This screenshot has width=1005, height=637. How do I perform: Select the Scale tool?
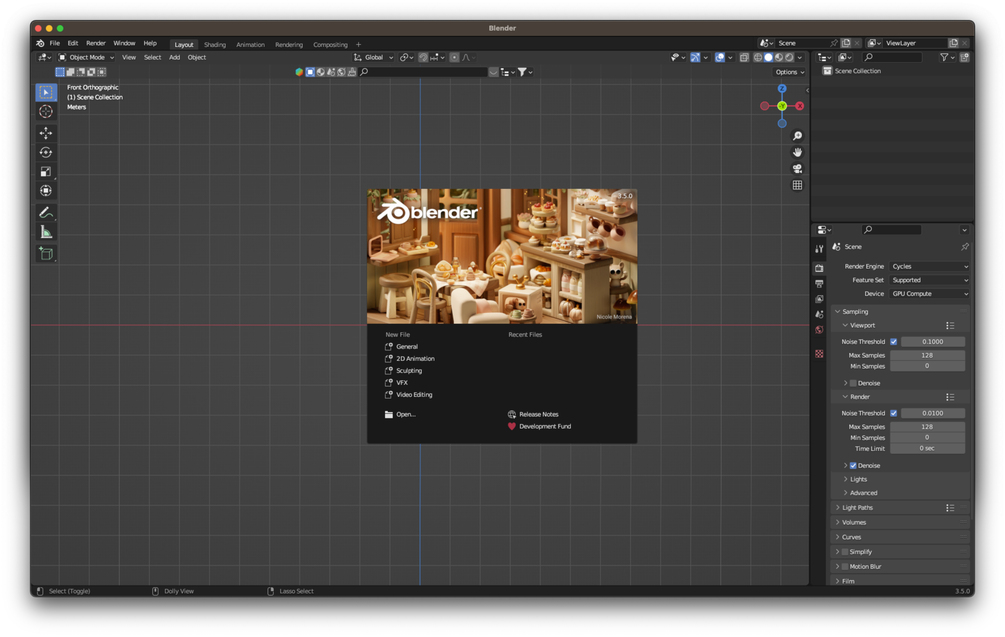pos(46,171)
